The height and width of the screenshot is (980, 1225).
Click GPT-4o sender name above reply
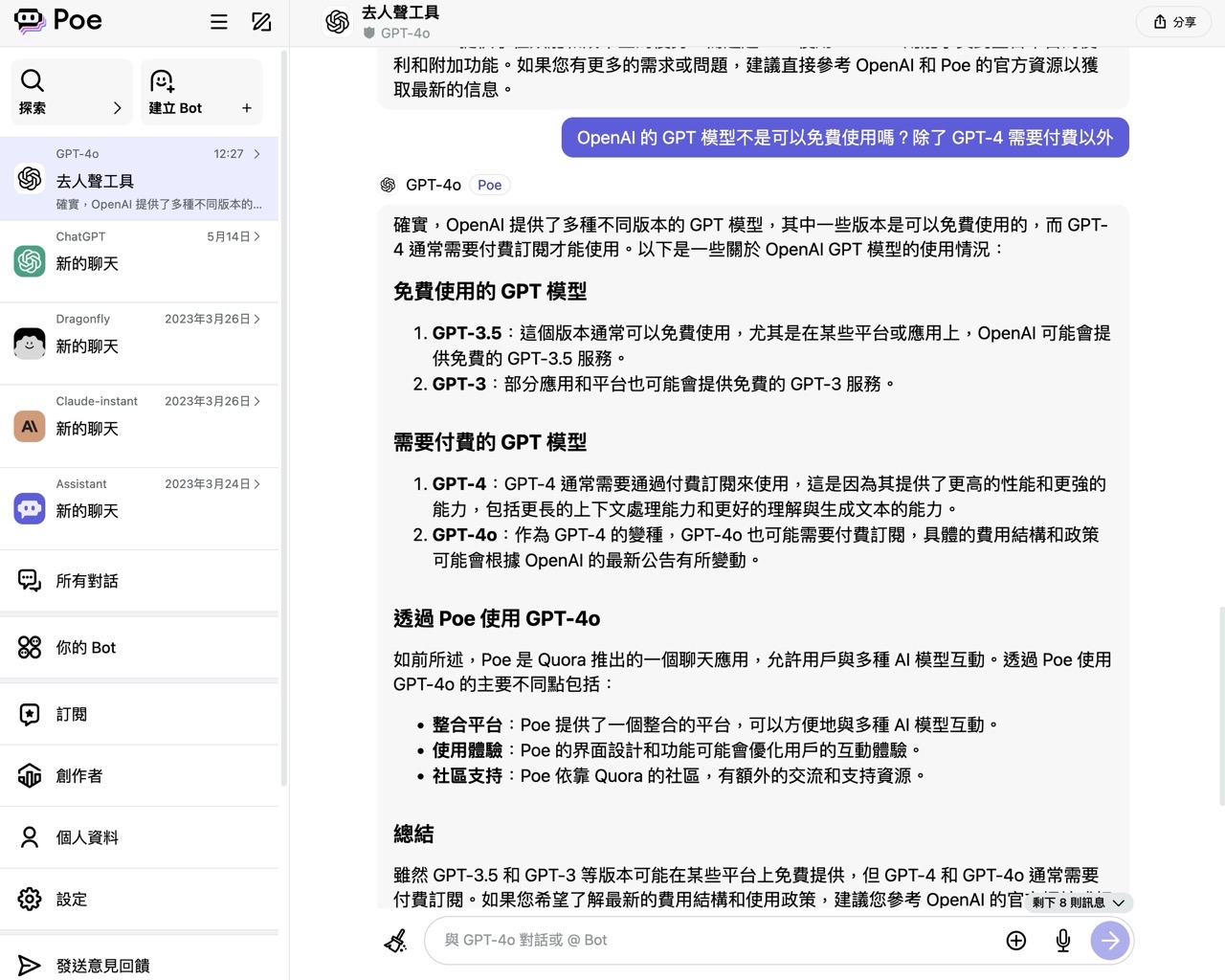434,185
